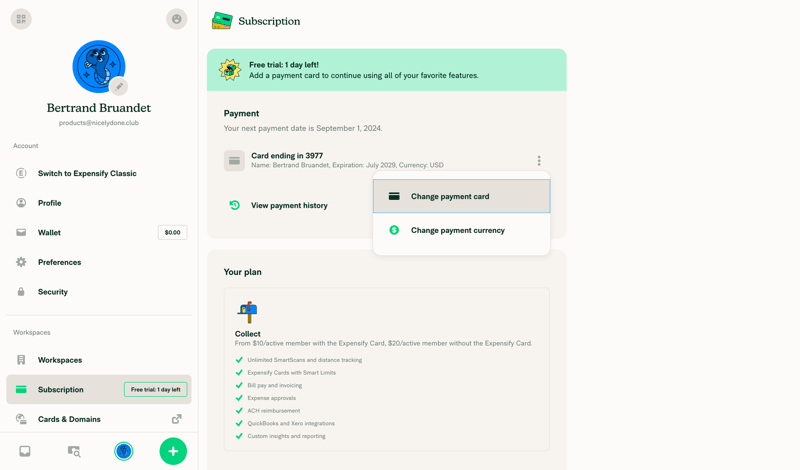Click 'QuickBooks and Xero integrations'
The image size is (800, 470).
(x=291, y=424)
